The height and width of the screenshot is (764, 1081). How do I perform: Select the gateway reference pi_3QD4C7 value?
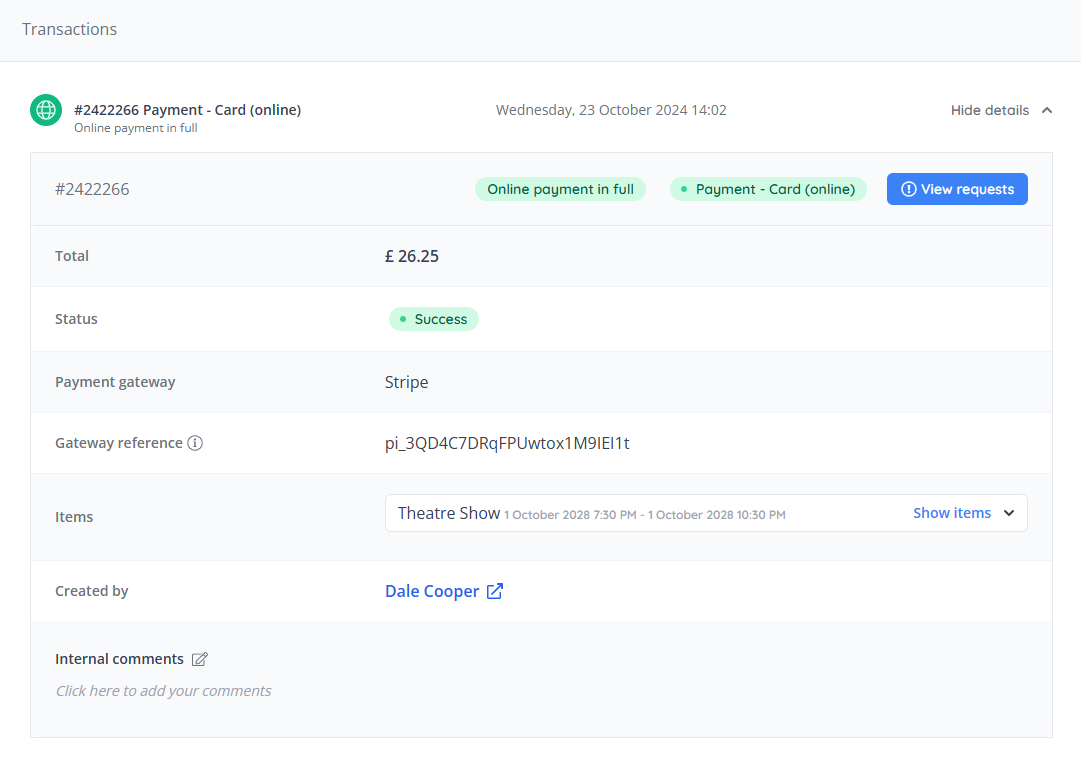pos(507,443)
